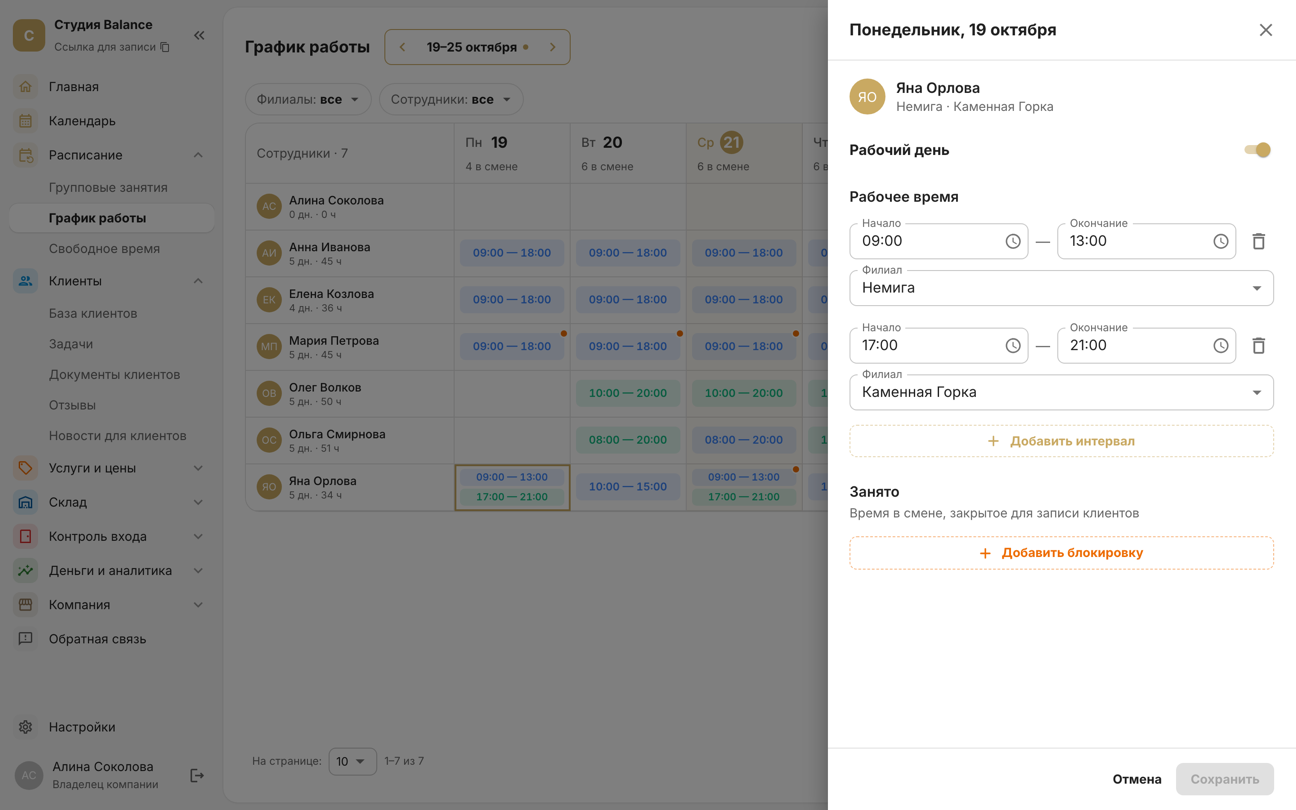Go to the next week in the schedule
This screenshot has width=1296, height=810.
(x=552, y=47)
